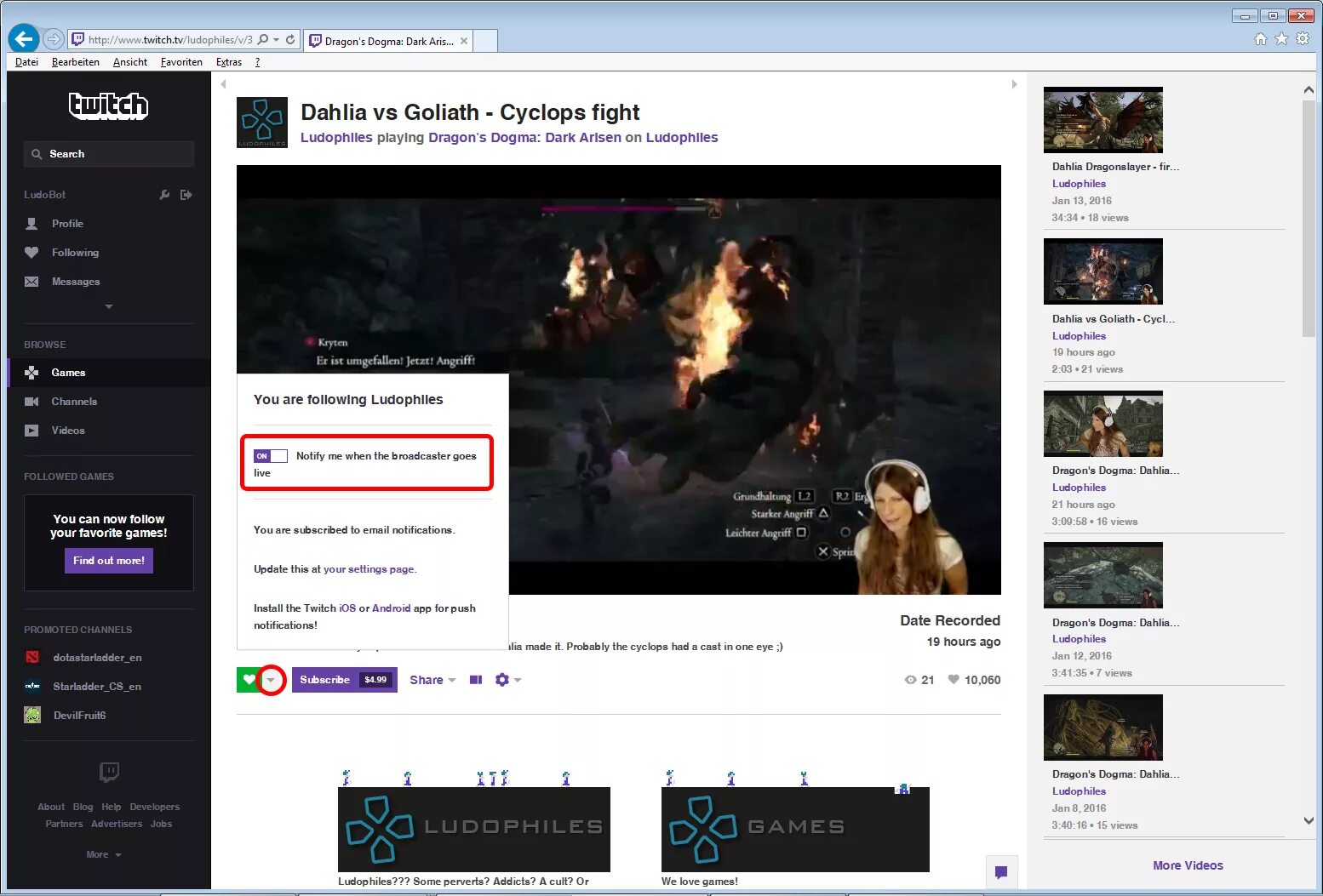Click the LUDOPHILES panel banner
The image size is (1323, 896).
click(x=474, y=830)
